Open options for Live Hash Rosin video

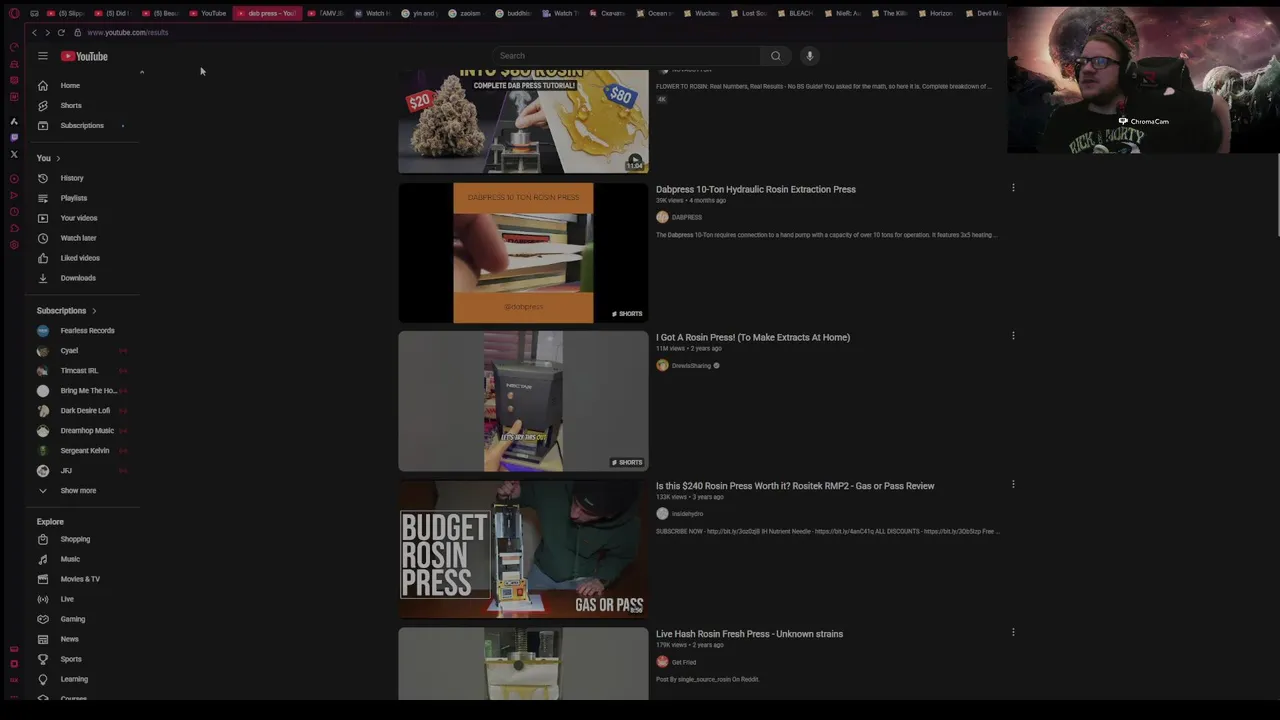coord(1013,633)
